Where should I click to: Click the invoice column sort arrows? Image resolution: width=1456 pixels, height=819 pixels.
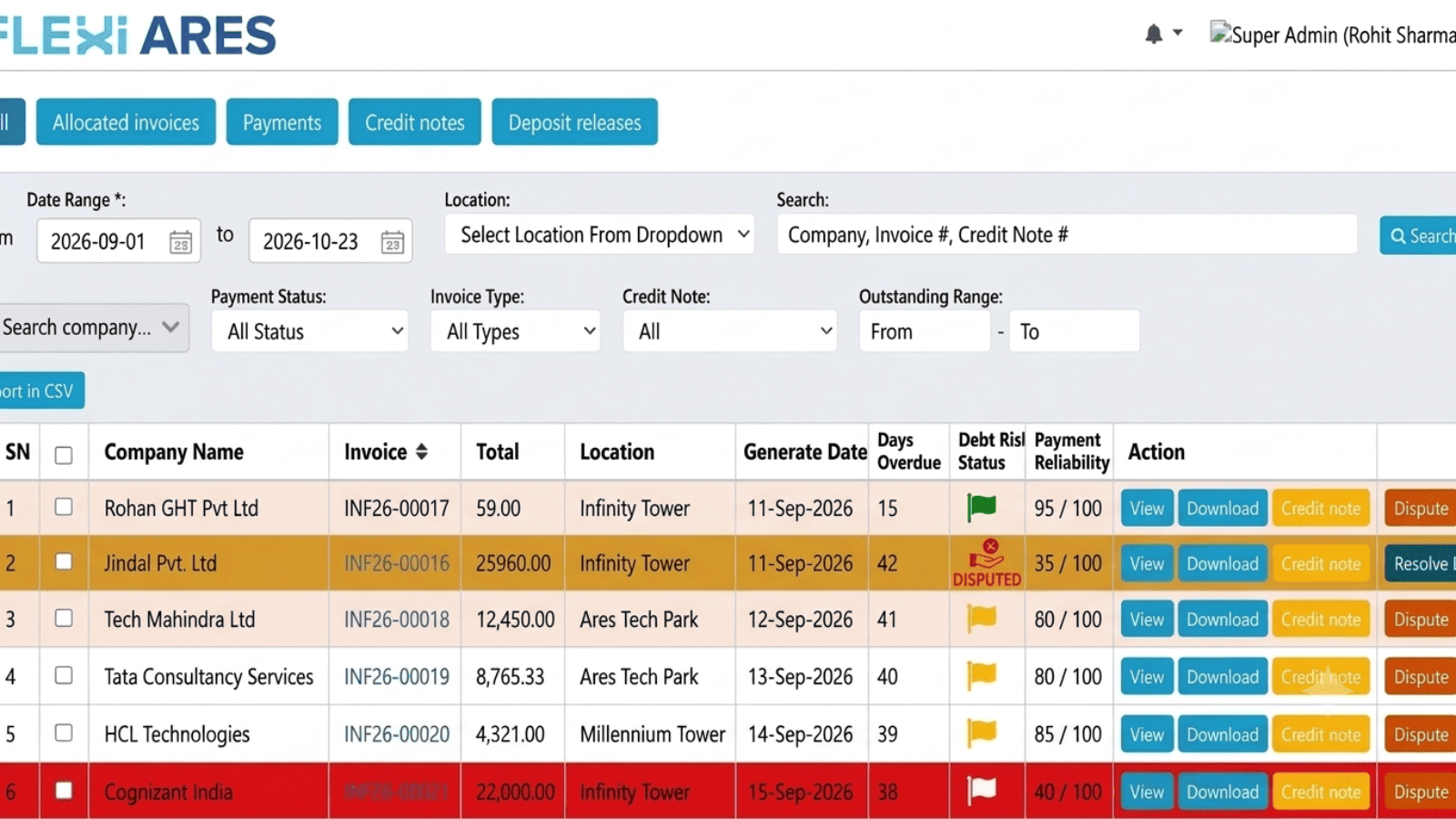click(421, 451)
